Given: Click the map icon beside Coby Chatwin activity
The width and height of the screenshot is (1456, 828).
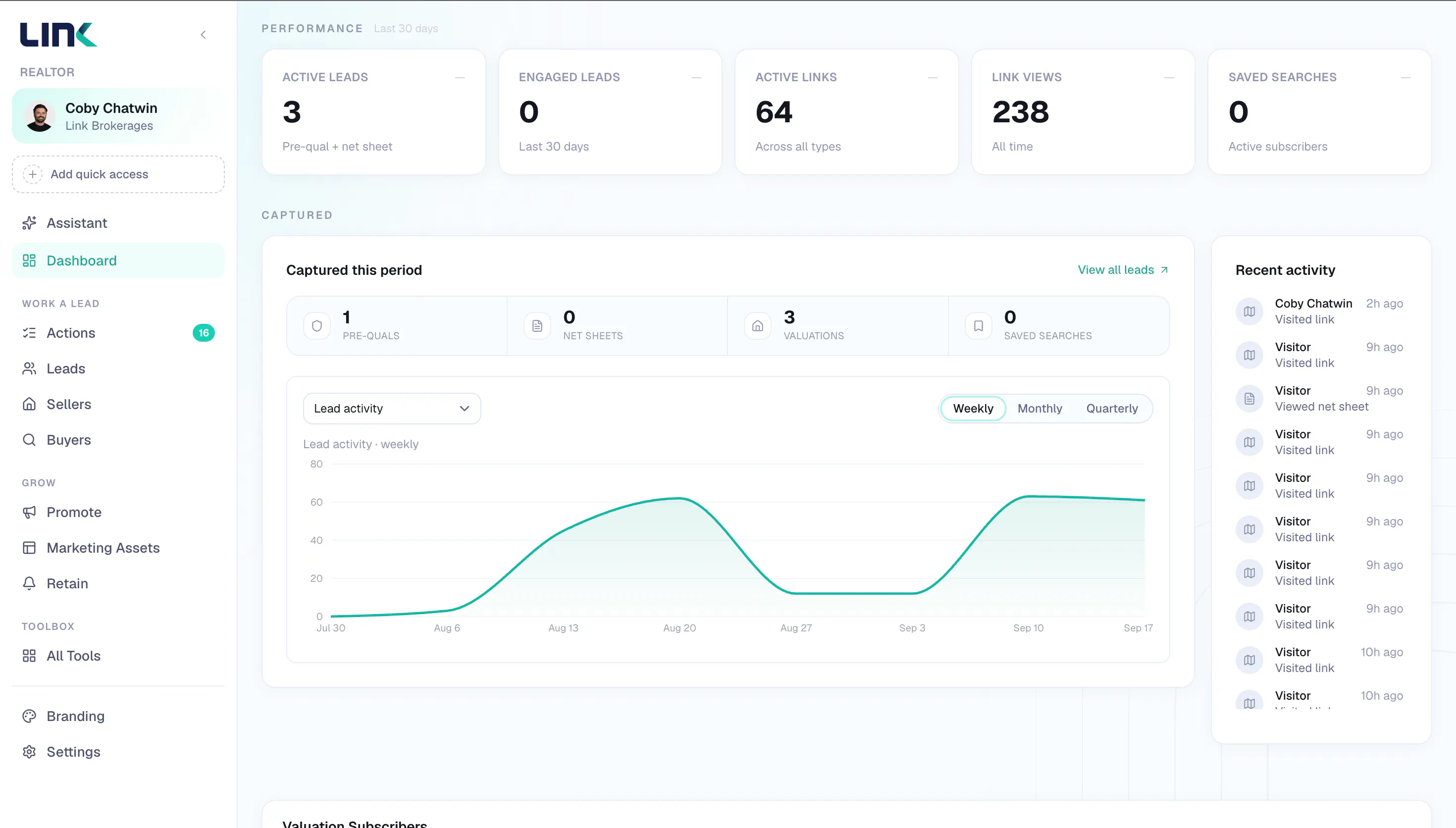Looking at the screenshot, I should [x=1249, y=311].
